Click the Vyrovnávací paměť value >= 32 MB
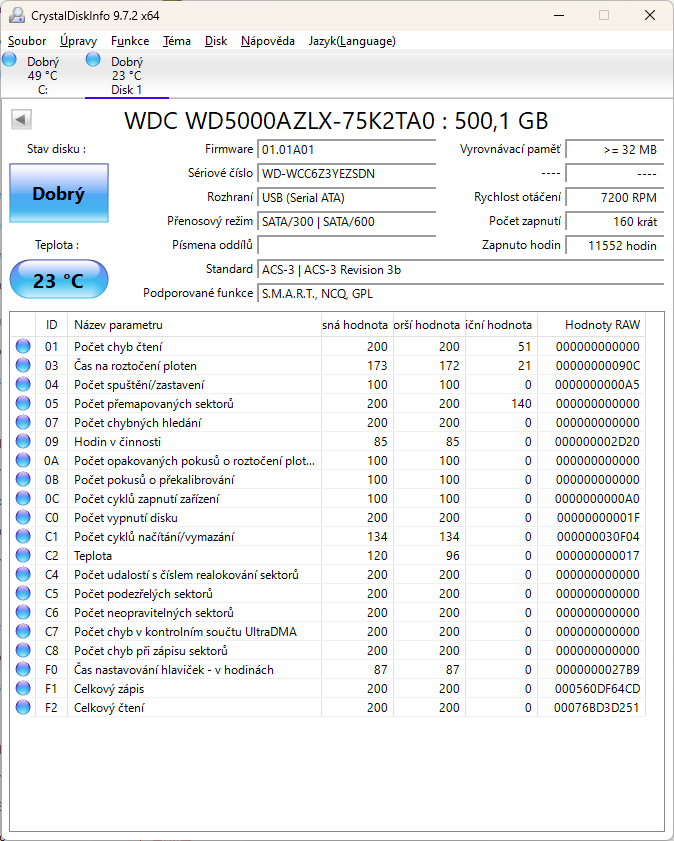The image size is (674, 841). pyautogui.click(x=615, y=150)
